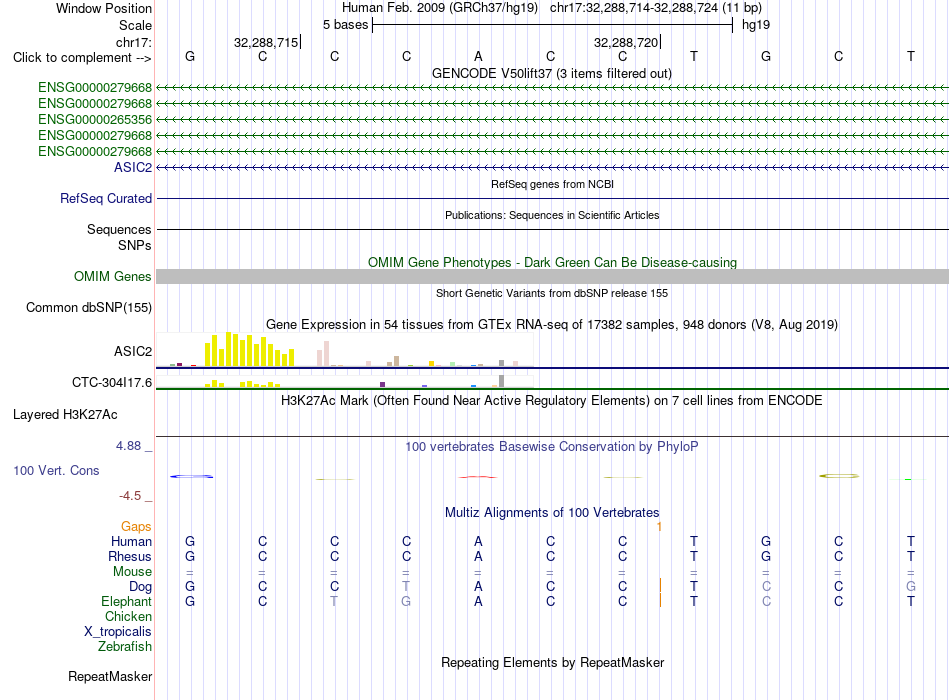Click the blue PhyloP conservation bar

[x=191, y=476]
